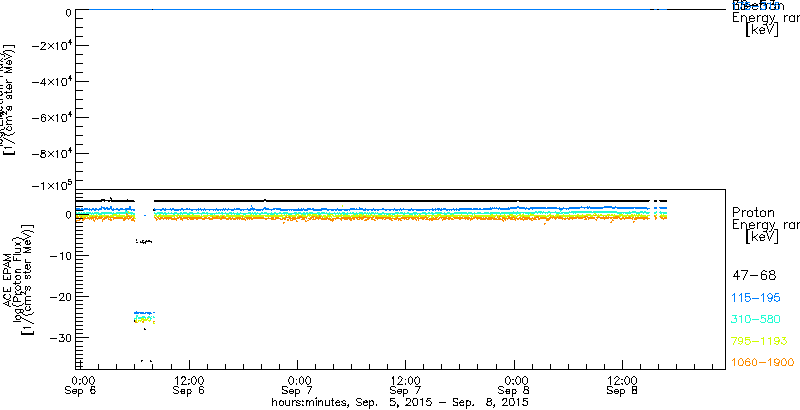
Task: Click the 12:00 Sep 8 time axis label
Action: [x=622, y=384]
